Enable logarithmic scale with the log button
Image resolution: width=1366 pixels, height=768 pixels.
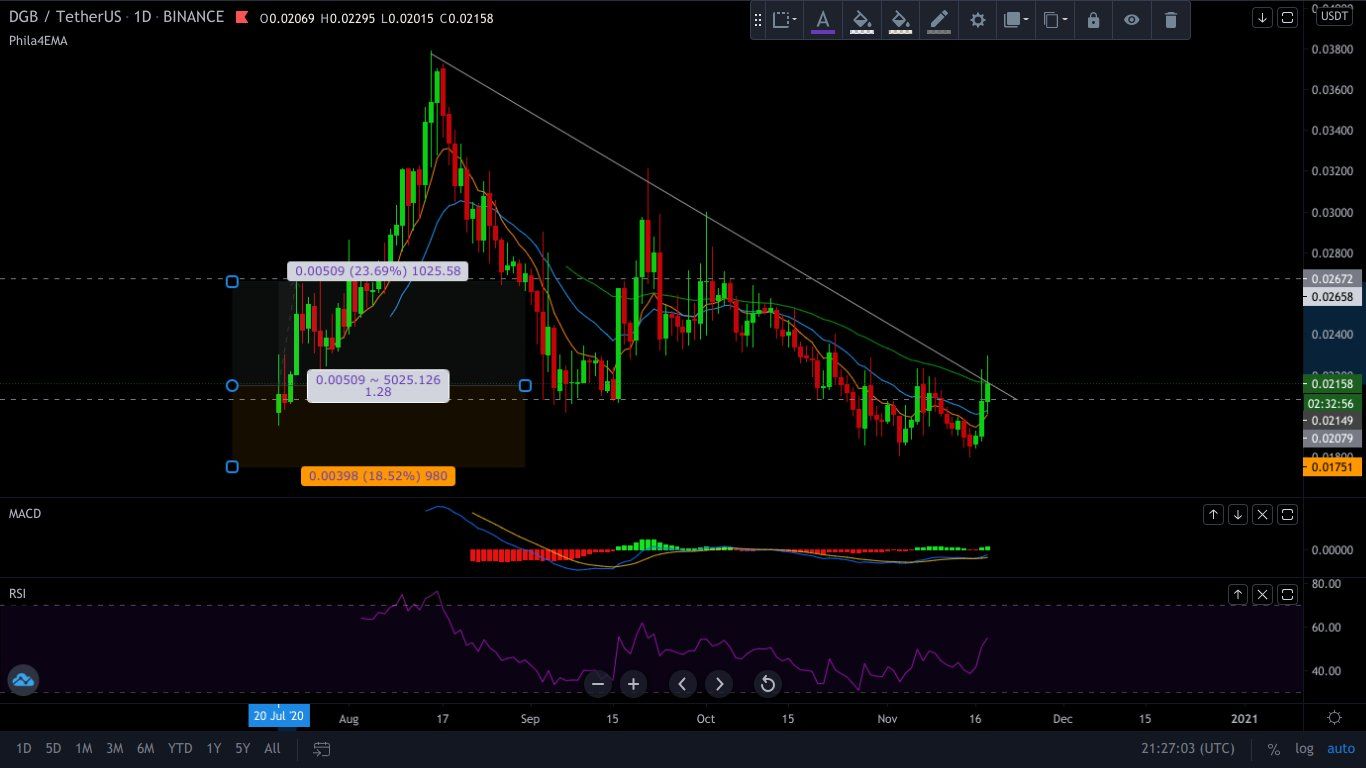pyautogui.click(x=1304, y=748)
